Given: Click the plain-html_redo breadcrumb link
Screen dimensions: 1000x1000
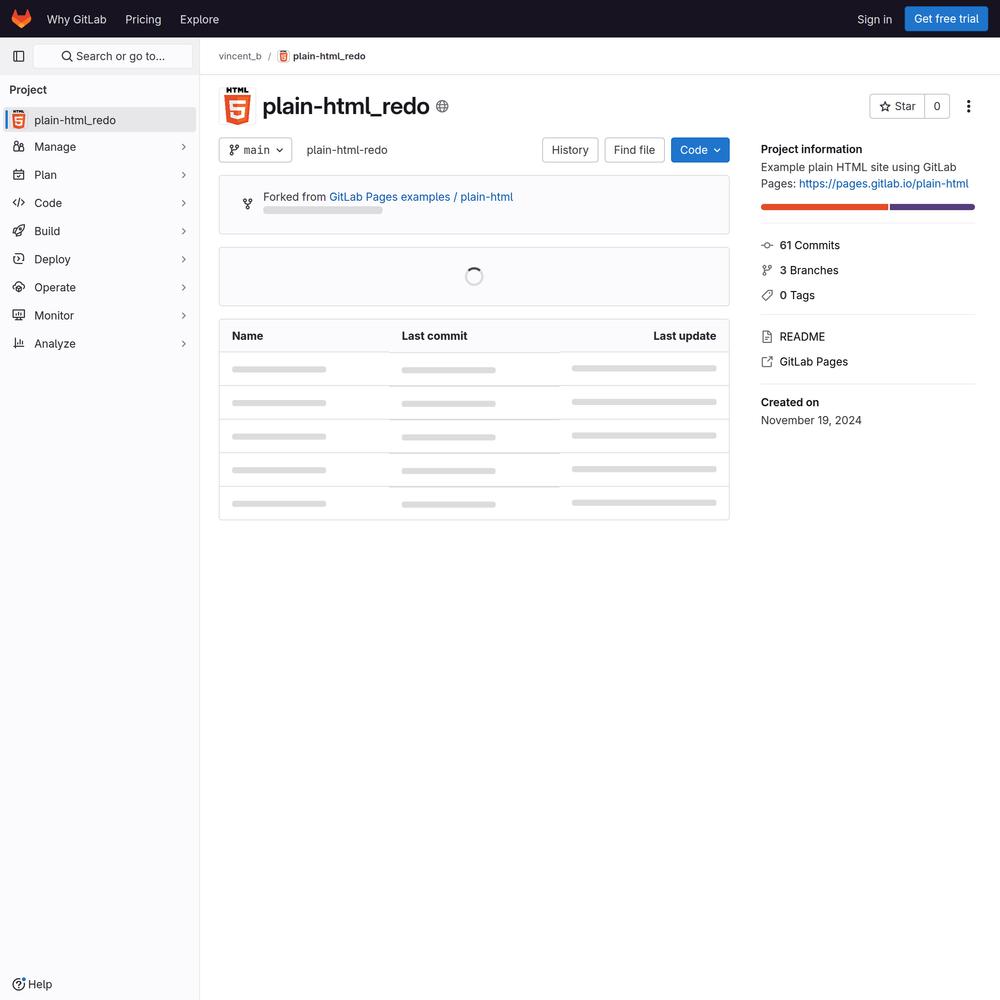Looking at the screenshot, I should coord(329,56).
